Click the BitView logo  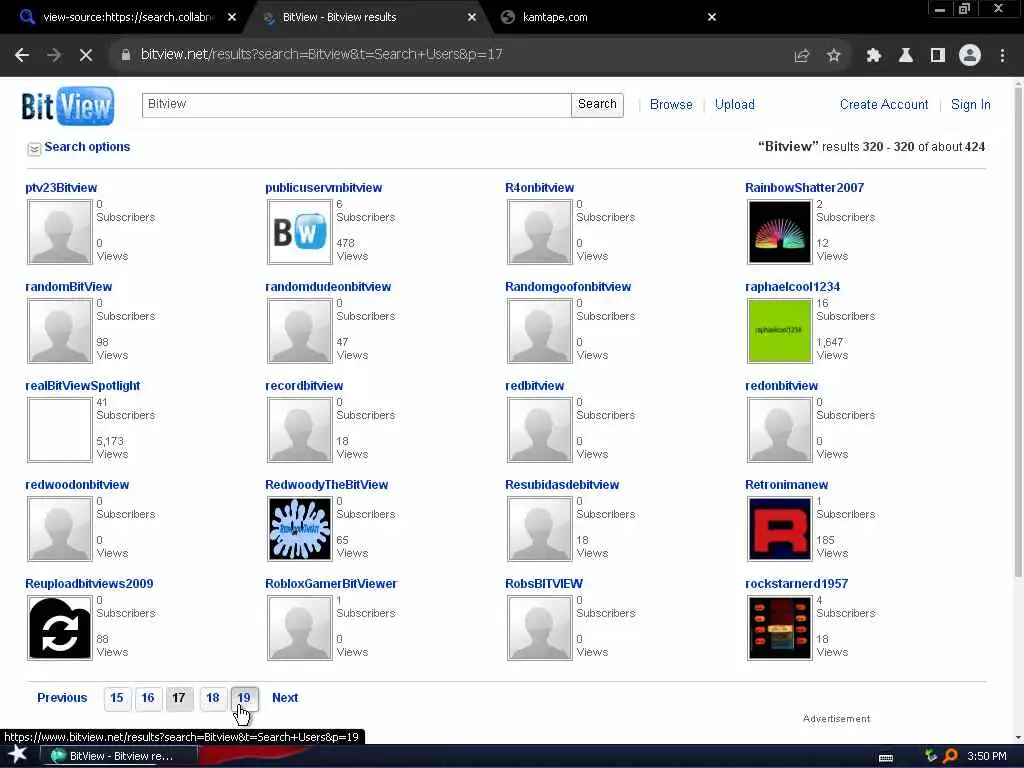67,105
